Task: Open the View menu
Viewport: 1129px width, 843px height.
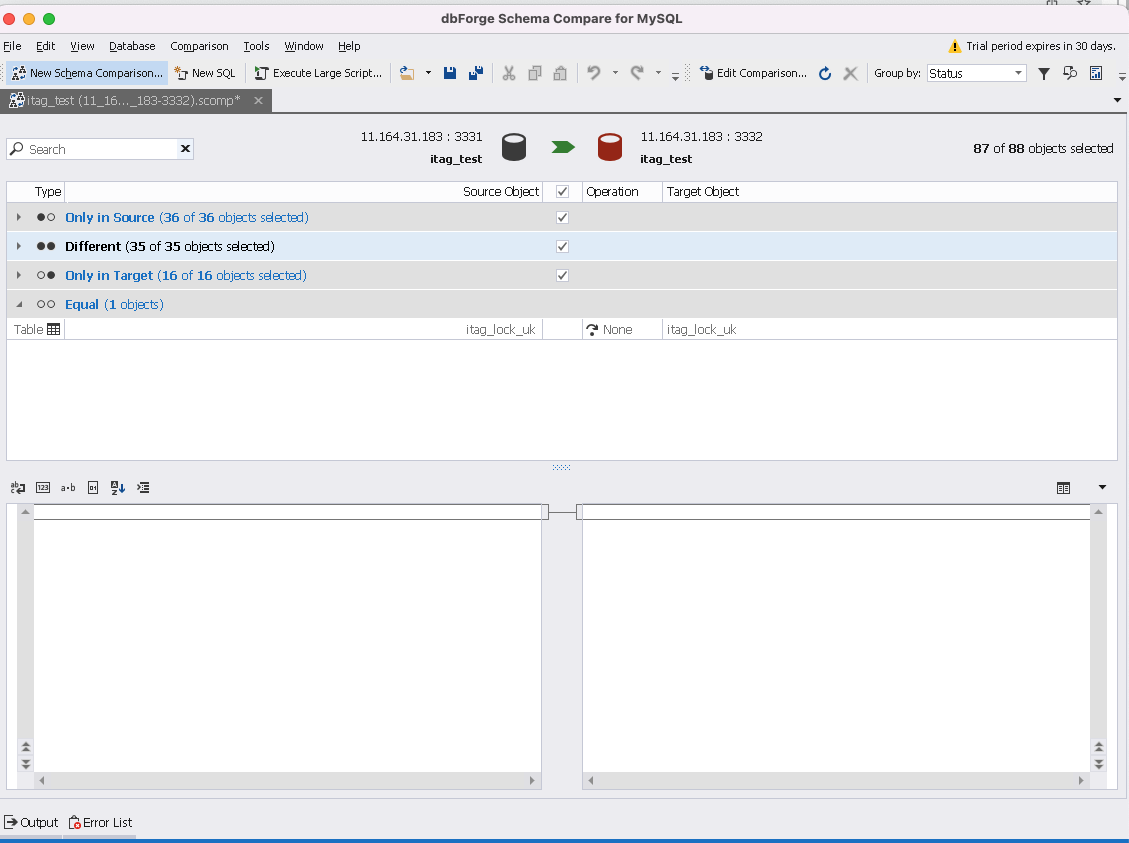Action: coord(82,46)
